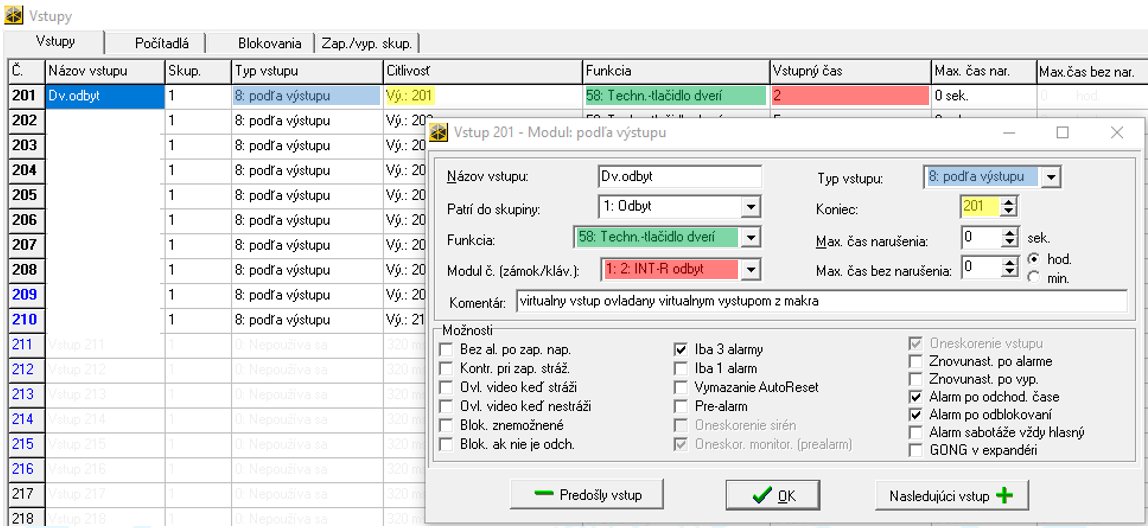Expand the Patrí do skupiny combo box

[x=751, y=208]
